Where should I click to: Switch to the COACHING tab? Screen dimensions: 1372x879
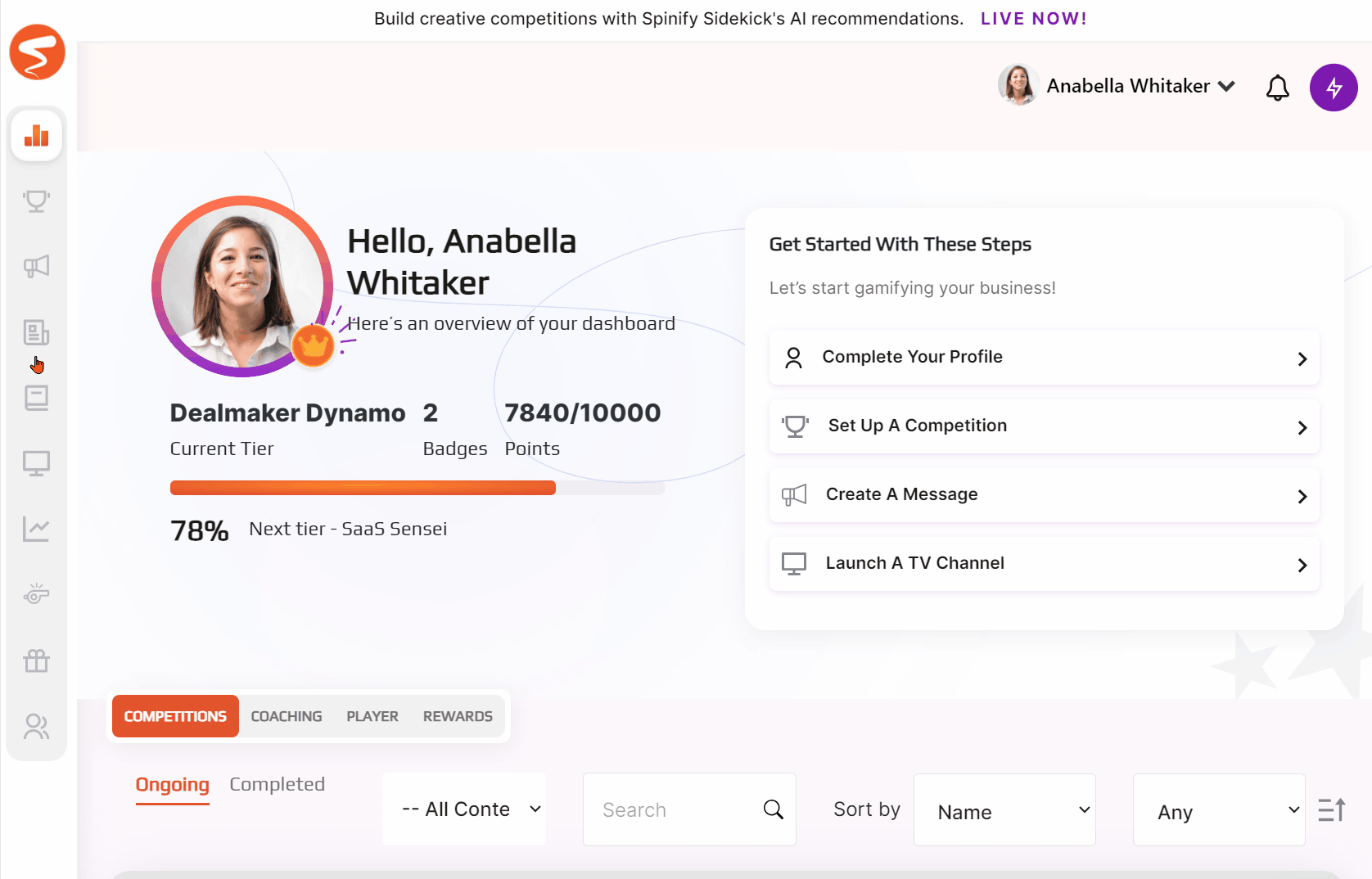point(286,716)
